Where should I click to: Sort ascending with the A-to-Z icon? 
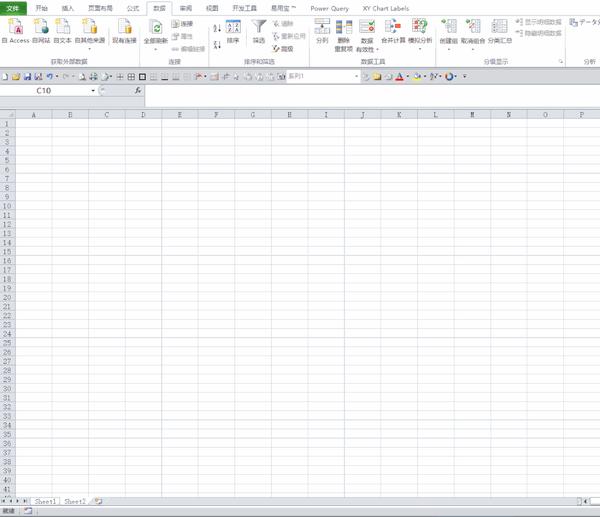217,28
